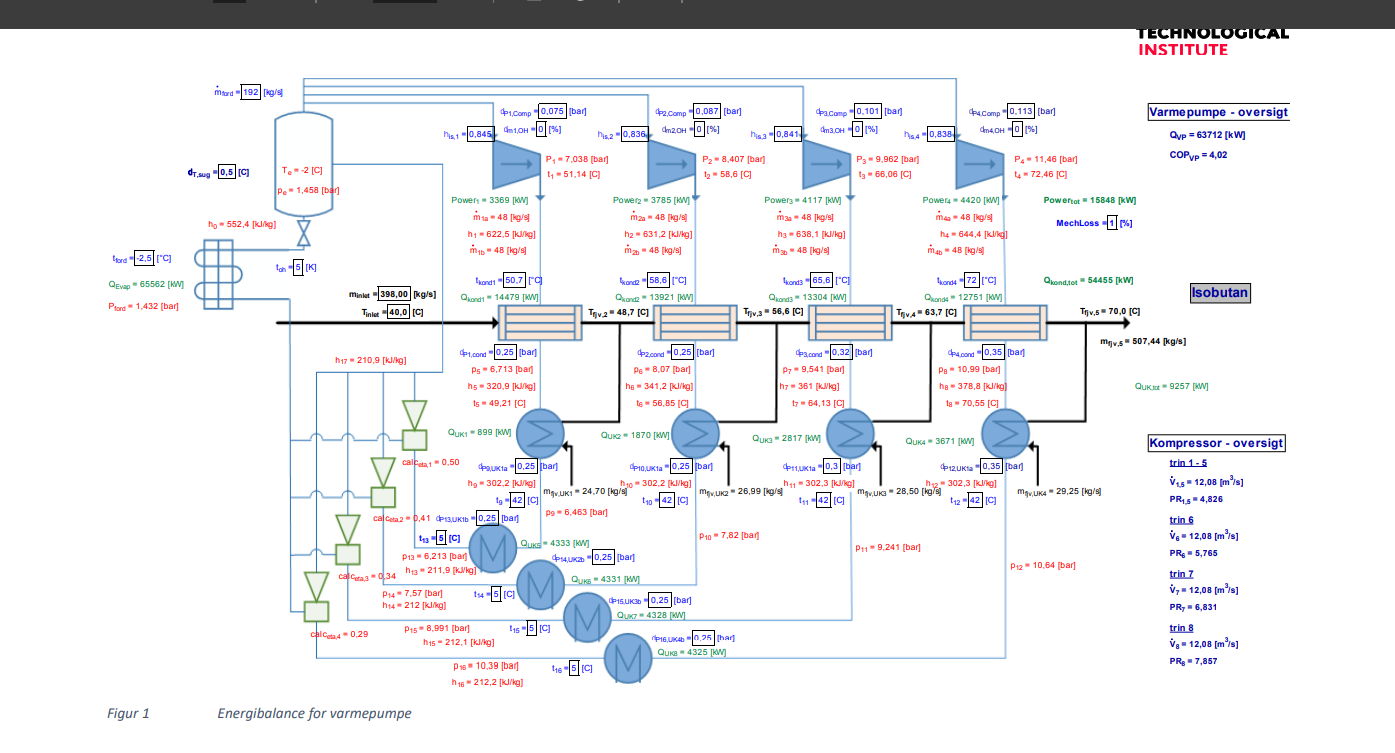Image resolution: width=1395 pixels, height=753 pixels.
Task: Click the m_inlet field showing 398,00
Action: (393, 294)
